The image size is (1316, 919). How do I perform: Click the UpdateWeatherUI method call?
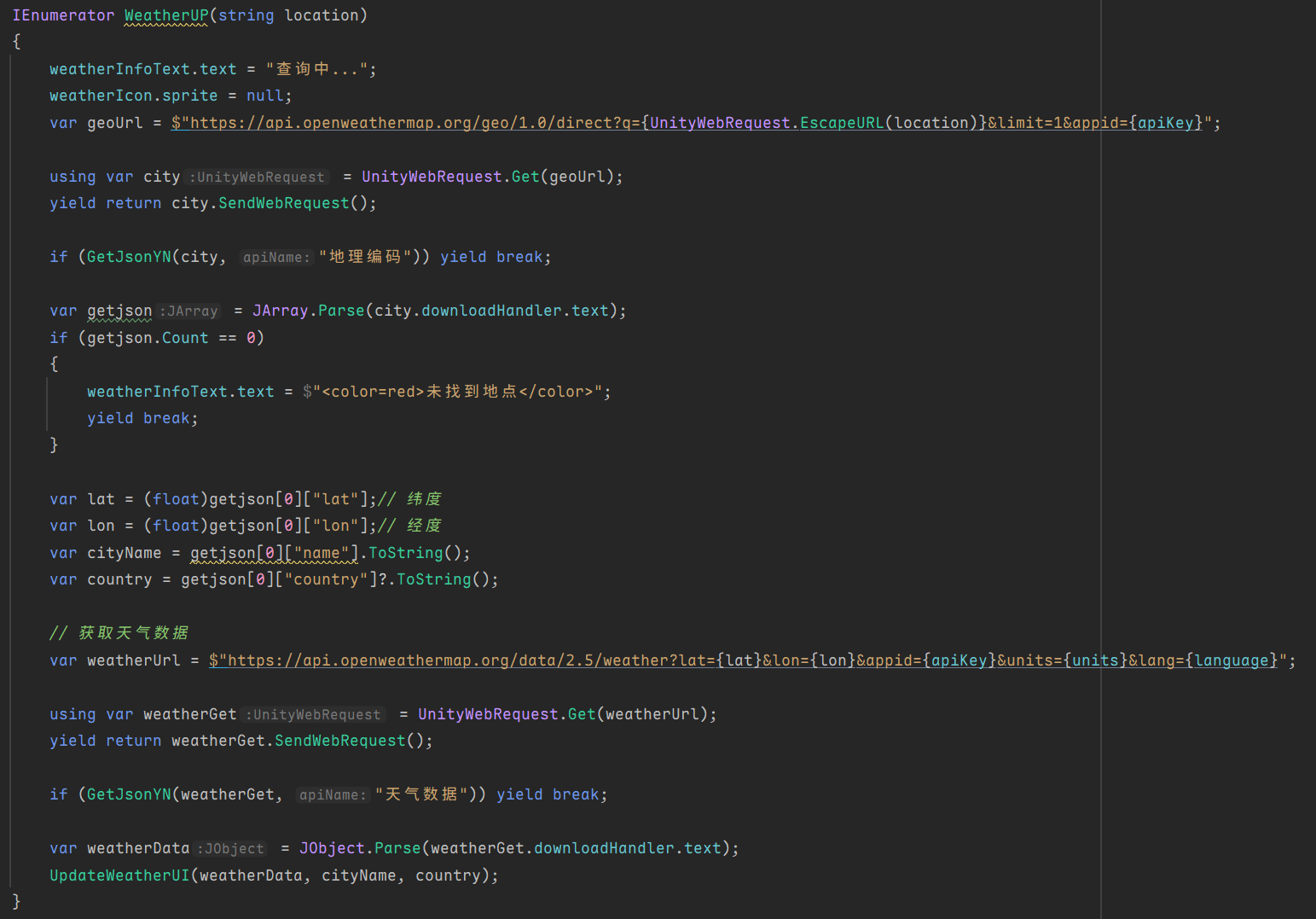[x=119, y=875]
